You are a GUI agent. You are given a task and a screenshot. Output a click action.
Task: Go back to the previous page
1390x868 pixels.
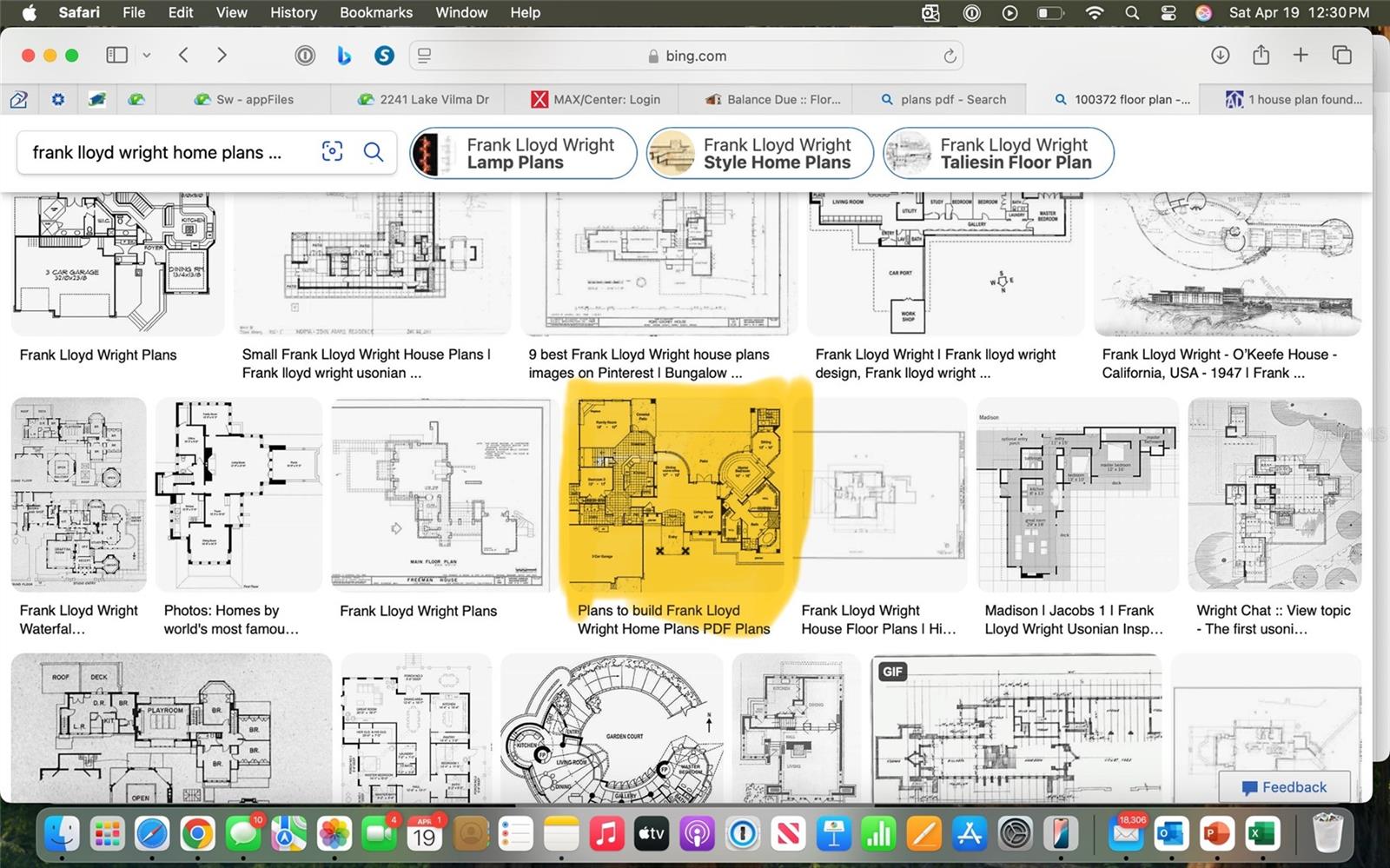[x=183, y=56]
